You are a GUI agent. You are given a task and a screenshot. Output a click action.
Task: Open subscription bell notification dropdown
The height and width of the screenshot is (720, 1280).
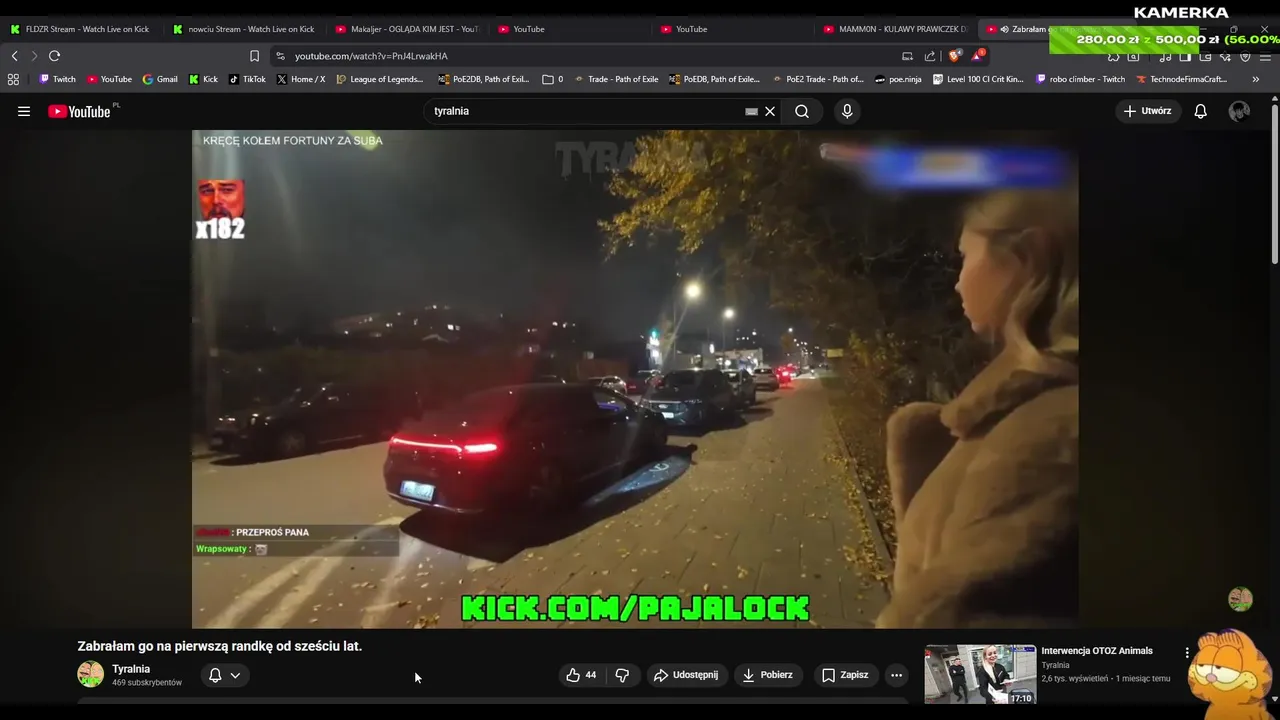pyautogui.click(x=224, y=675)
